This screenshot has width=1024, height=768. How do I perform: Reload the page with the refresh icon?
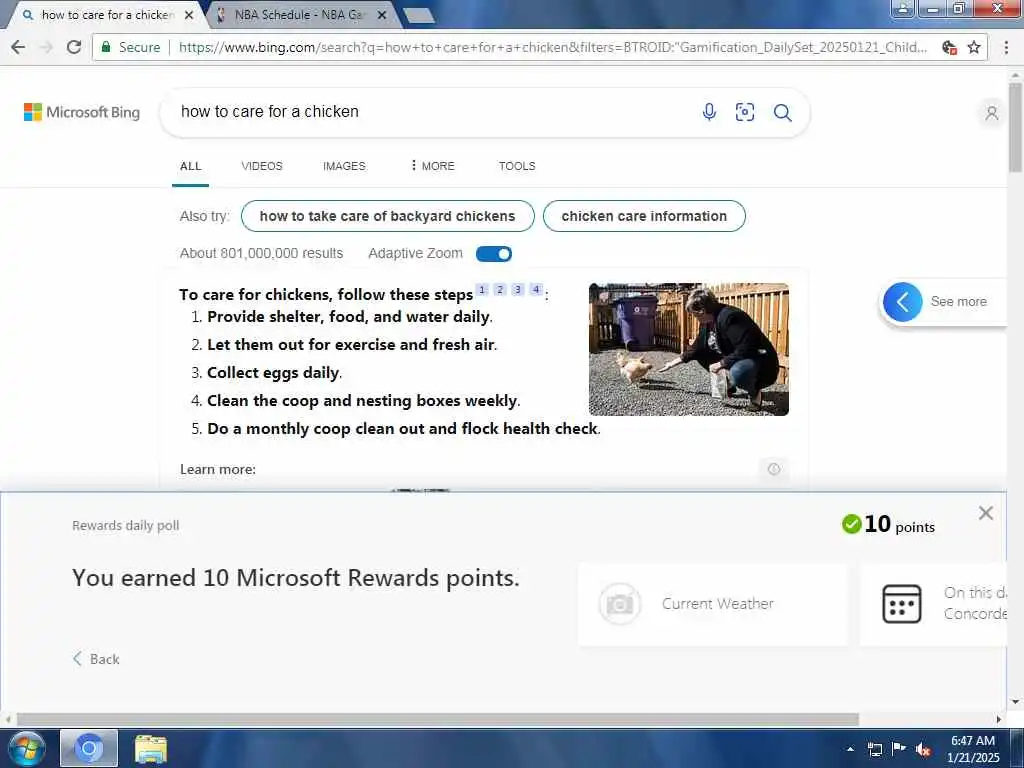tap(74, 47)
